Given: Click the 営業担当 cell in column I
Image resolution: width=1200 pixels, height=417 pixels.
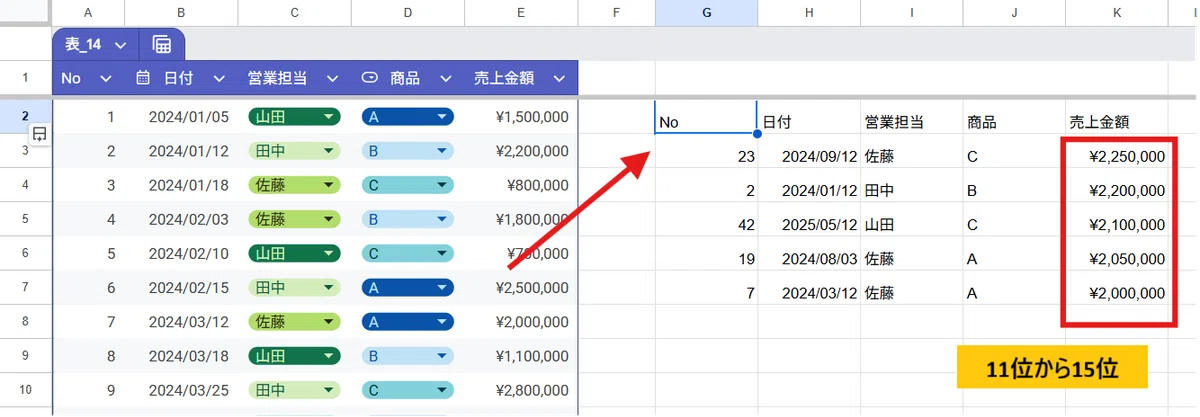Looking at the screenshot, I should click(911, 117).
